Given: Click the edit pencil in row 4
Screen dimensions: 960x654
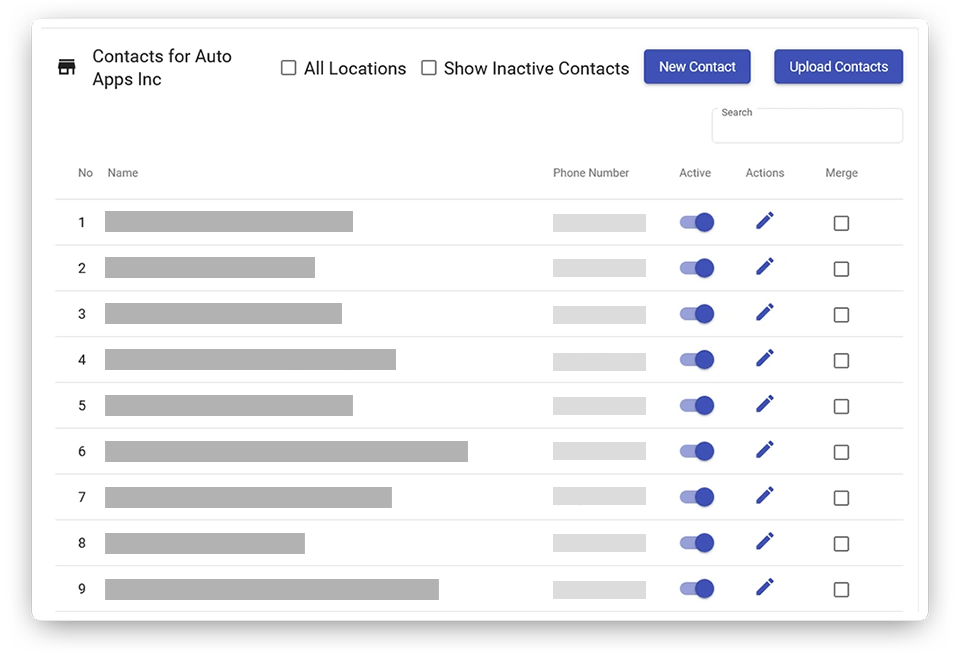Looking at the screenshot, I should pos(765,358).
